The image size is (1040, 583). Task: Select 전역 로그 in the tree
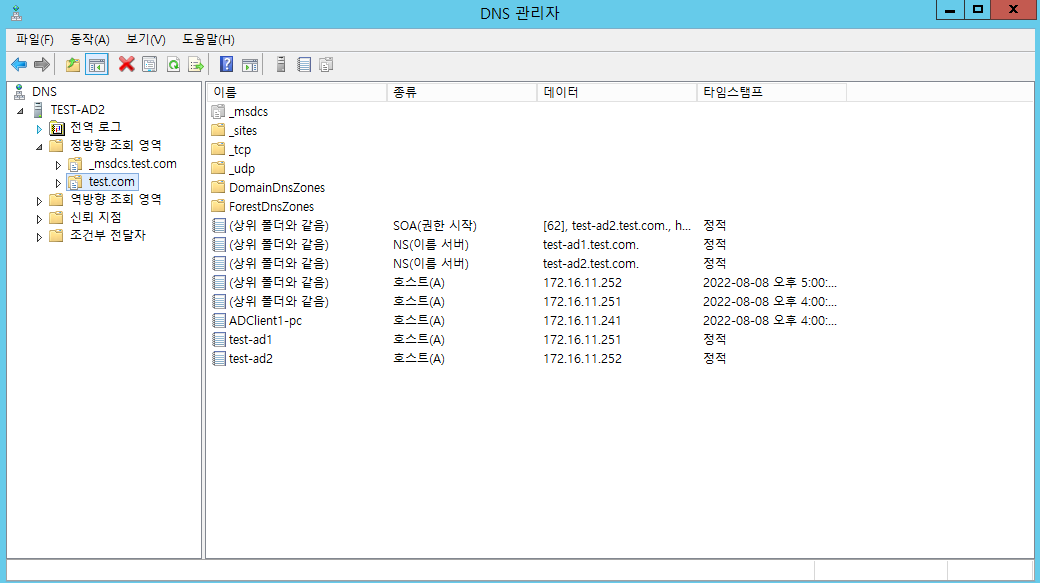pyautogui.click(x=96, y=127)
